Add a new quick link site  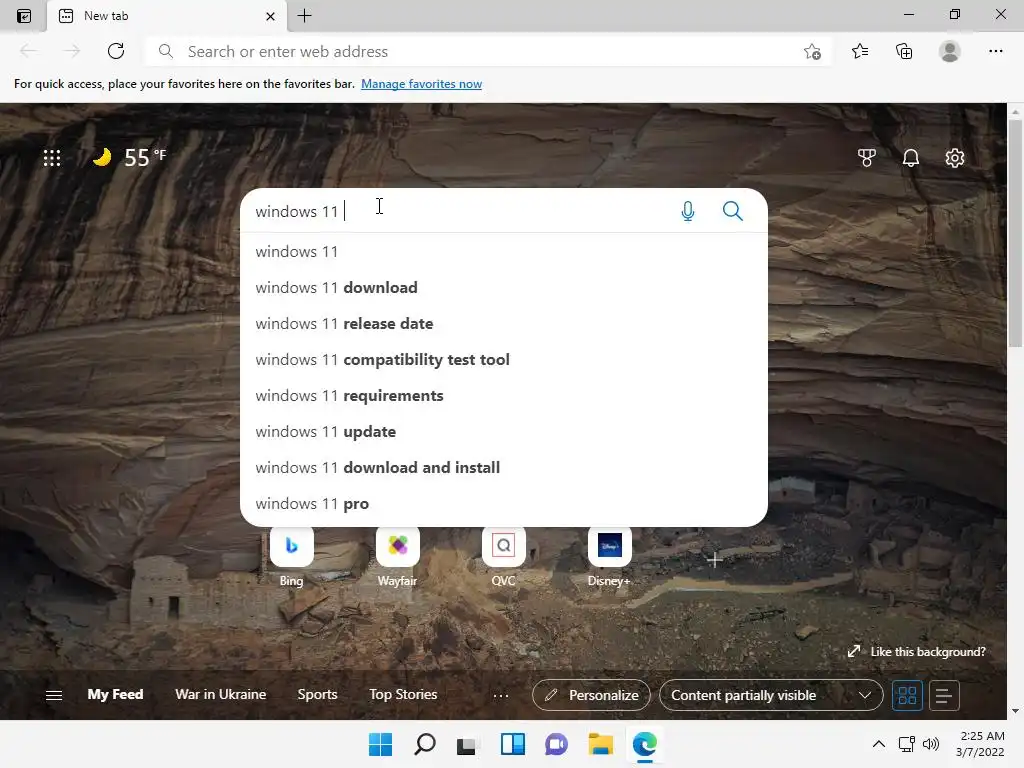point(714,560)
